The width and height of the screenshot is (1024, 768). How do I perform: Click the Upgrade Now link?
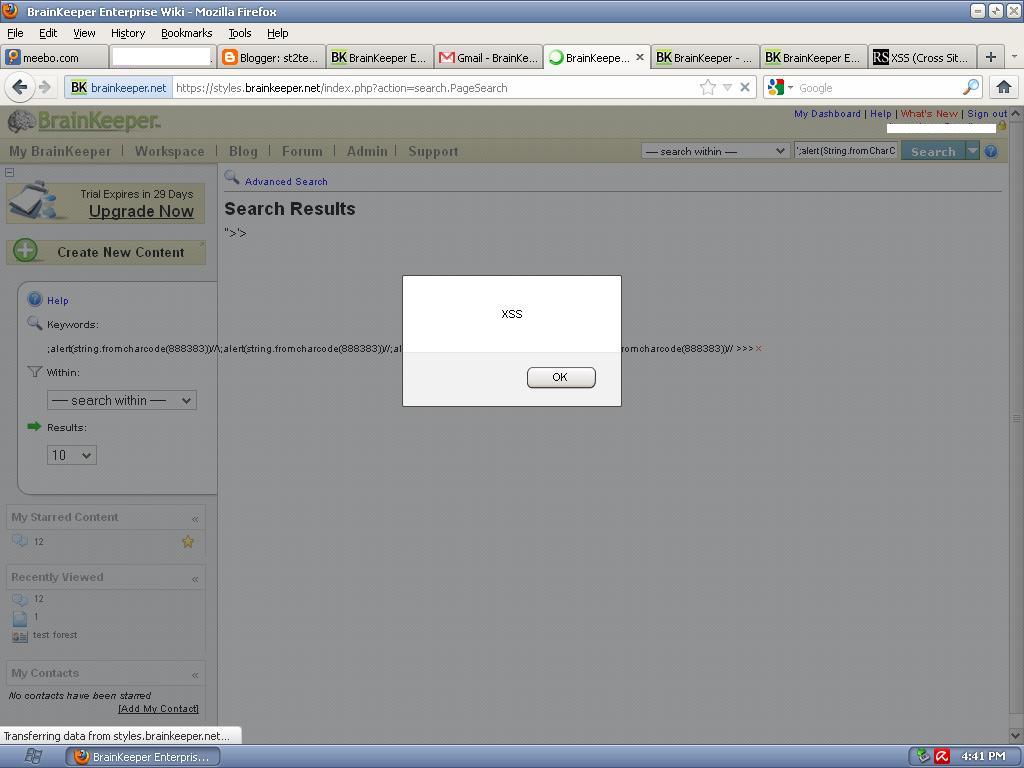141,212
